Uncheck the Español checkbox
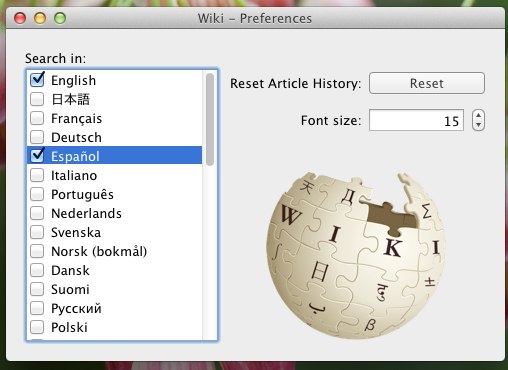The width and height of the screenshot is (508, 370). point(37,156)
